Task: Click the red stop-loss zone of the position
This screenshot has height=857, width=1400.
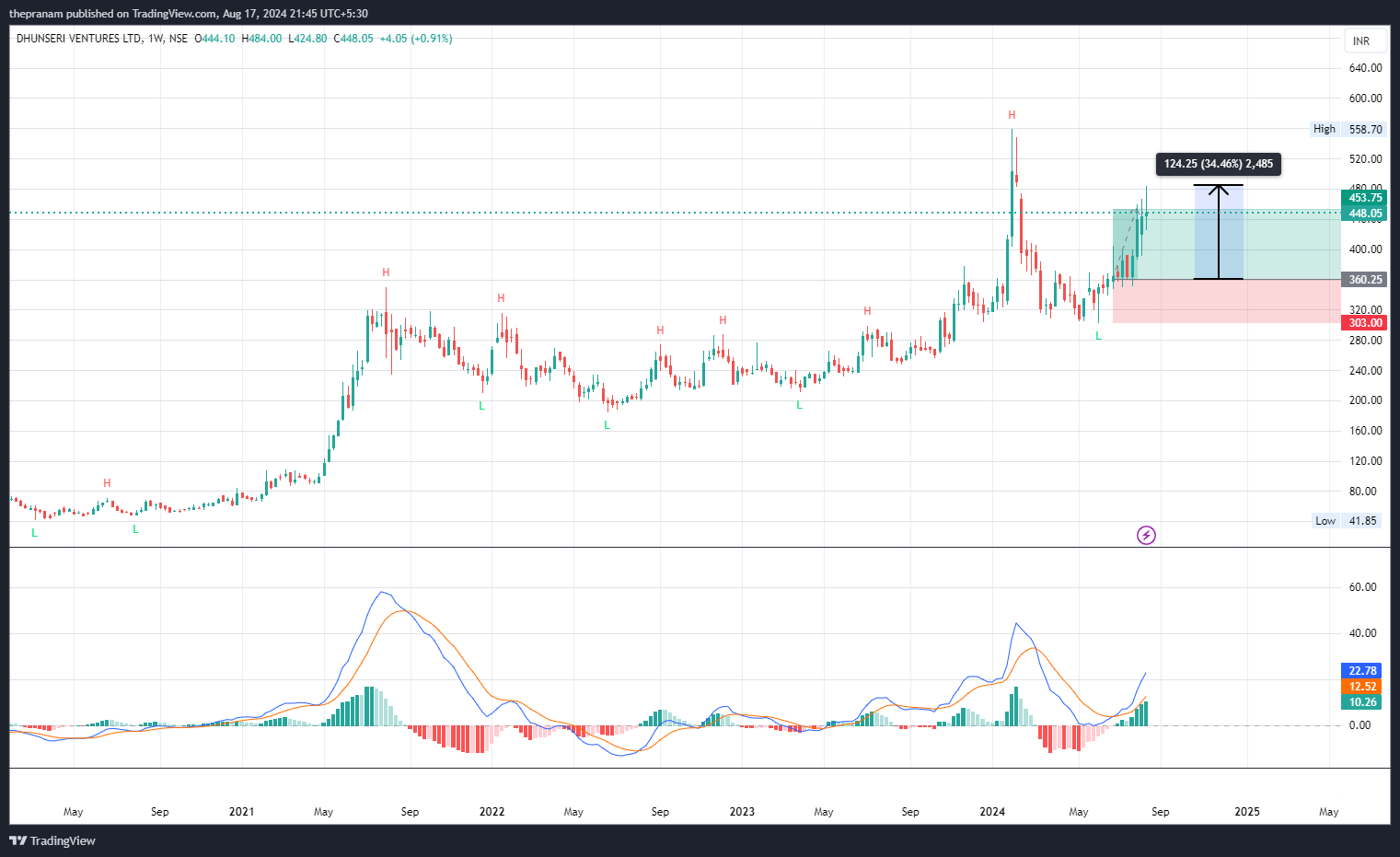Action: point(1226,301)
